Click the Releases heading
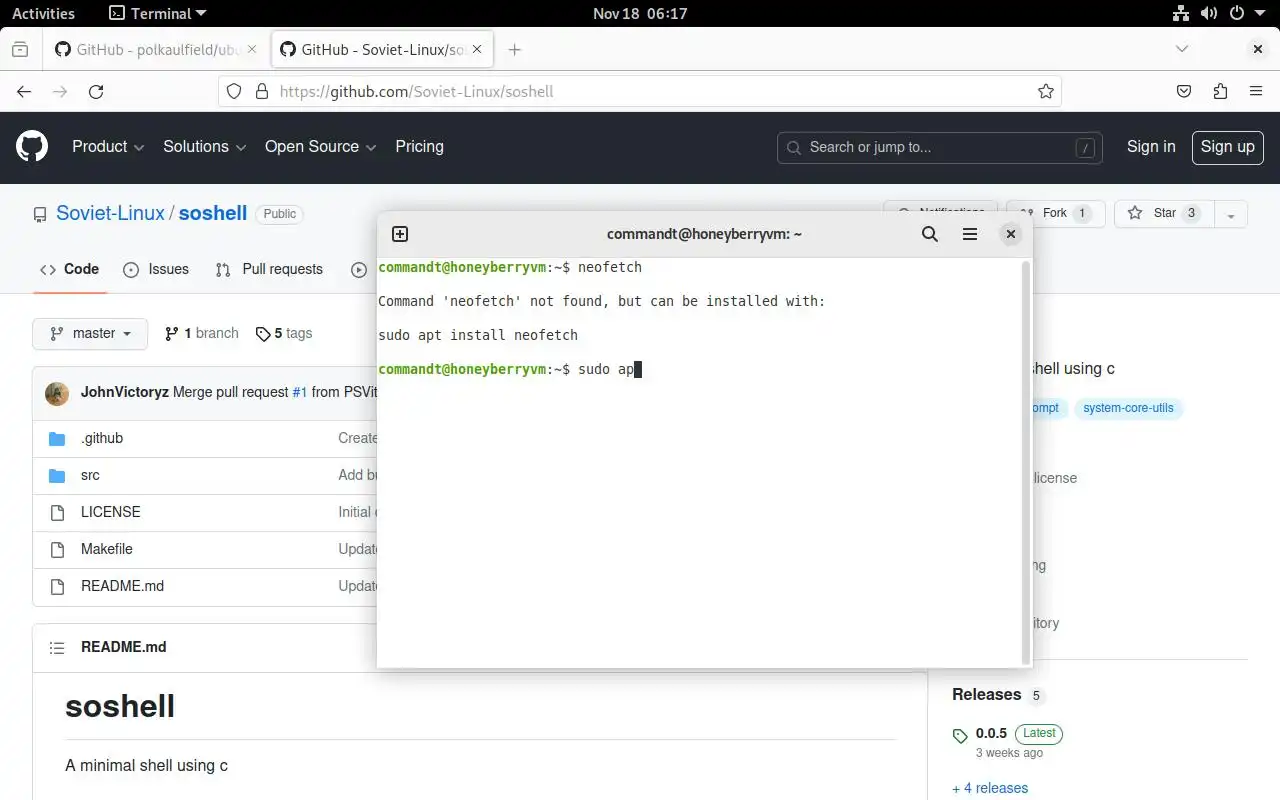The width and height of the screenshot is (1280, 800). (986, 694)
